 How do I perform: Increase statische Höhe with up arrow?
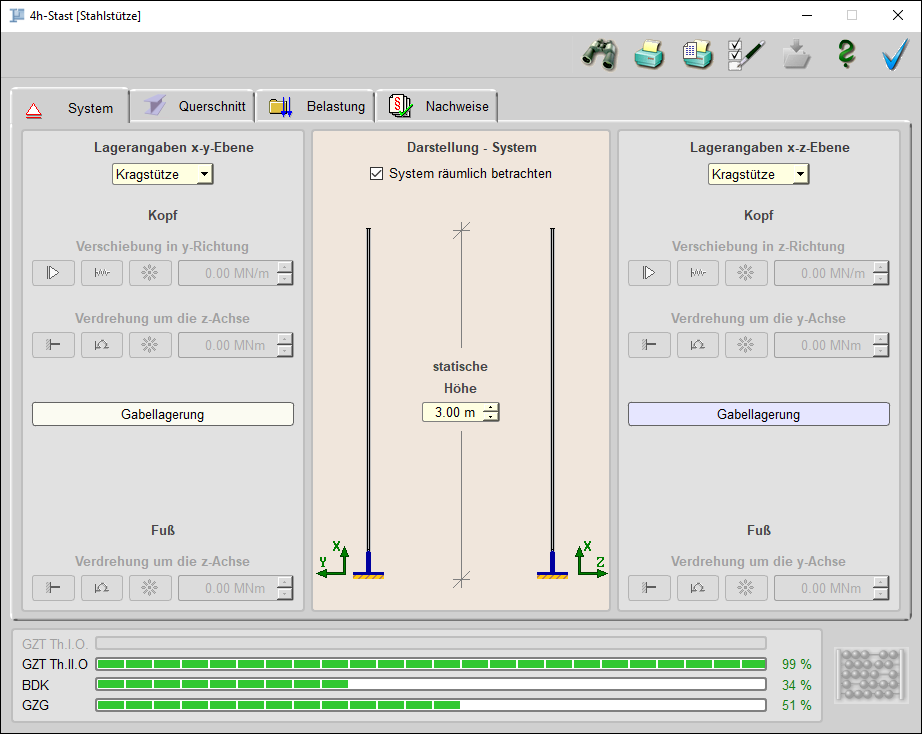point(490,407)
